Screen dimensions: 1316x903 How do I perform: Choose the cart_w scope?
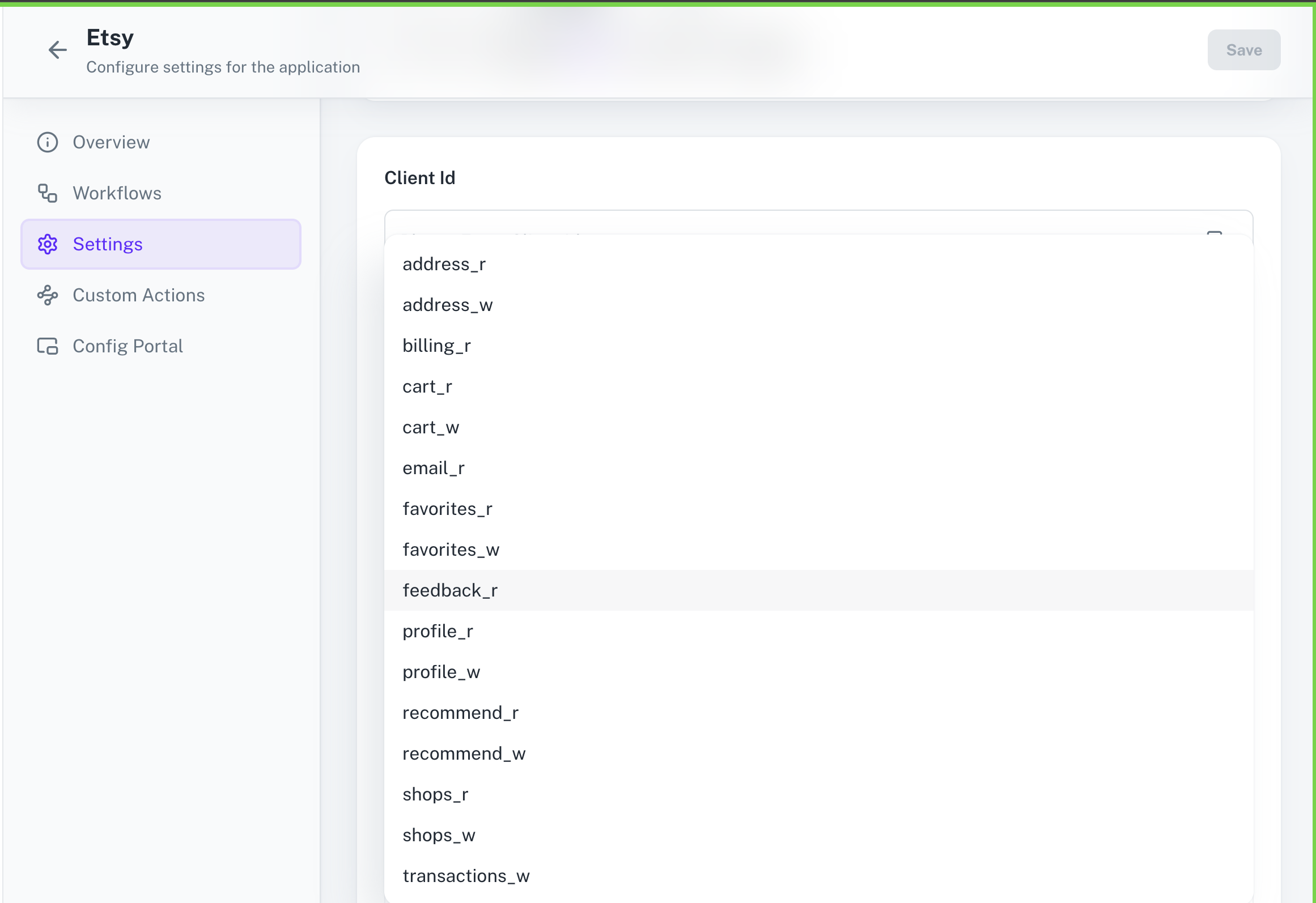point(431,427)
